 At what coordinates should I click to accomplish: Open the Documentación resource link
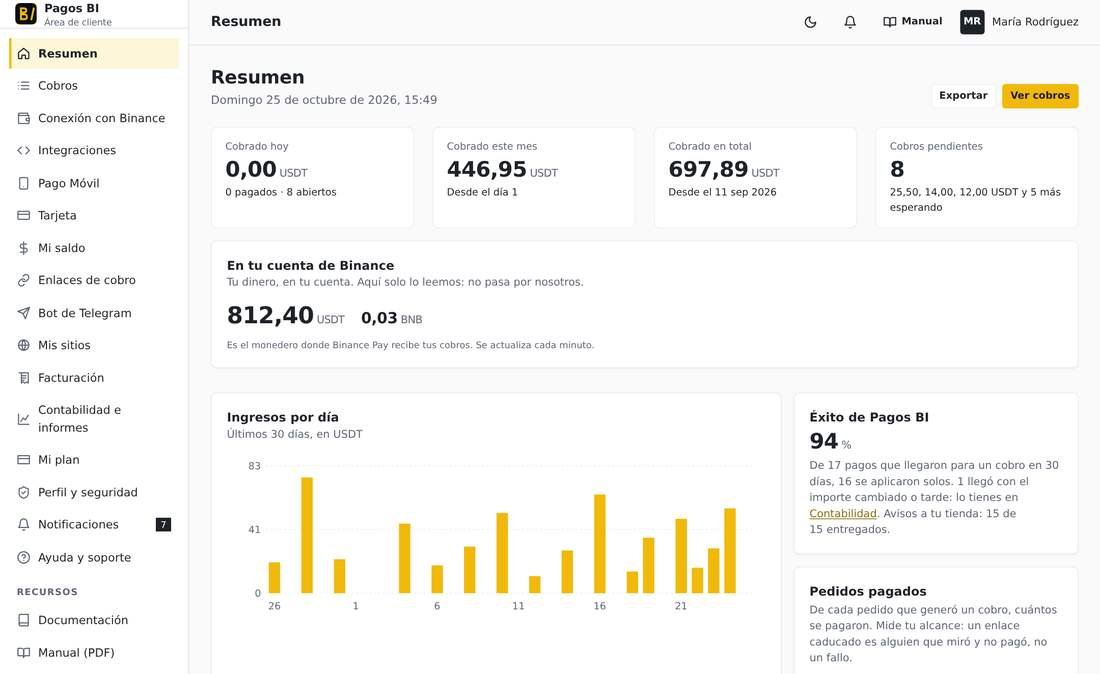[x=94, y=620]
